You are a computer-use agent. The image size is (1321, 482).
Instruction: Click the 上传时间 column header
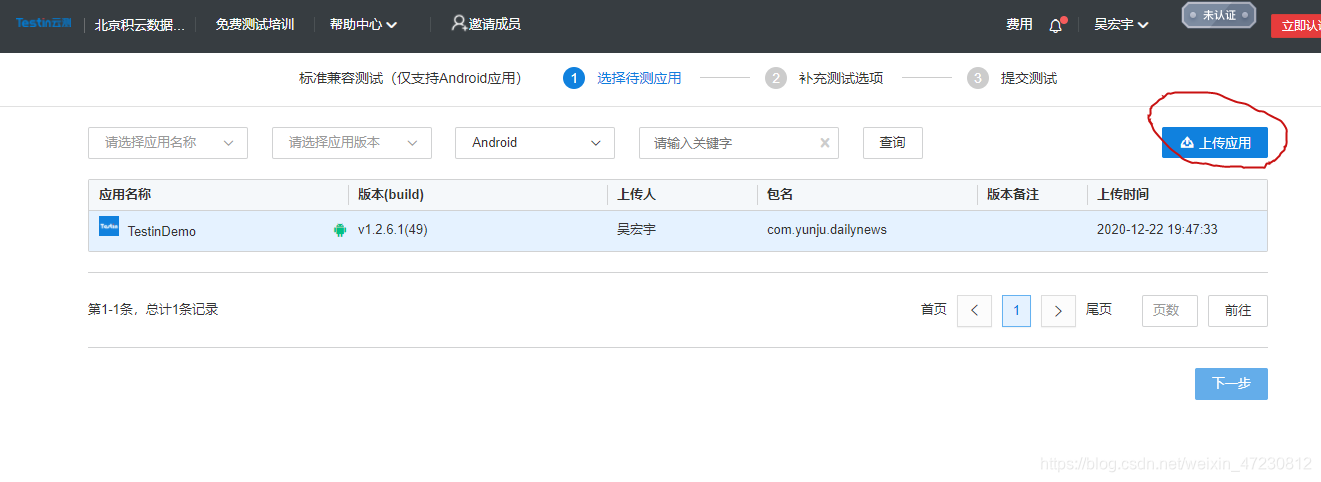(1123, 195)
